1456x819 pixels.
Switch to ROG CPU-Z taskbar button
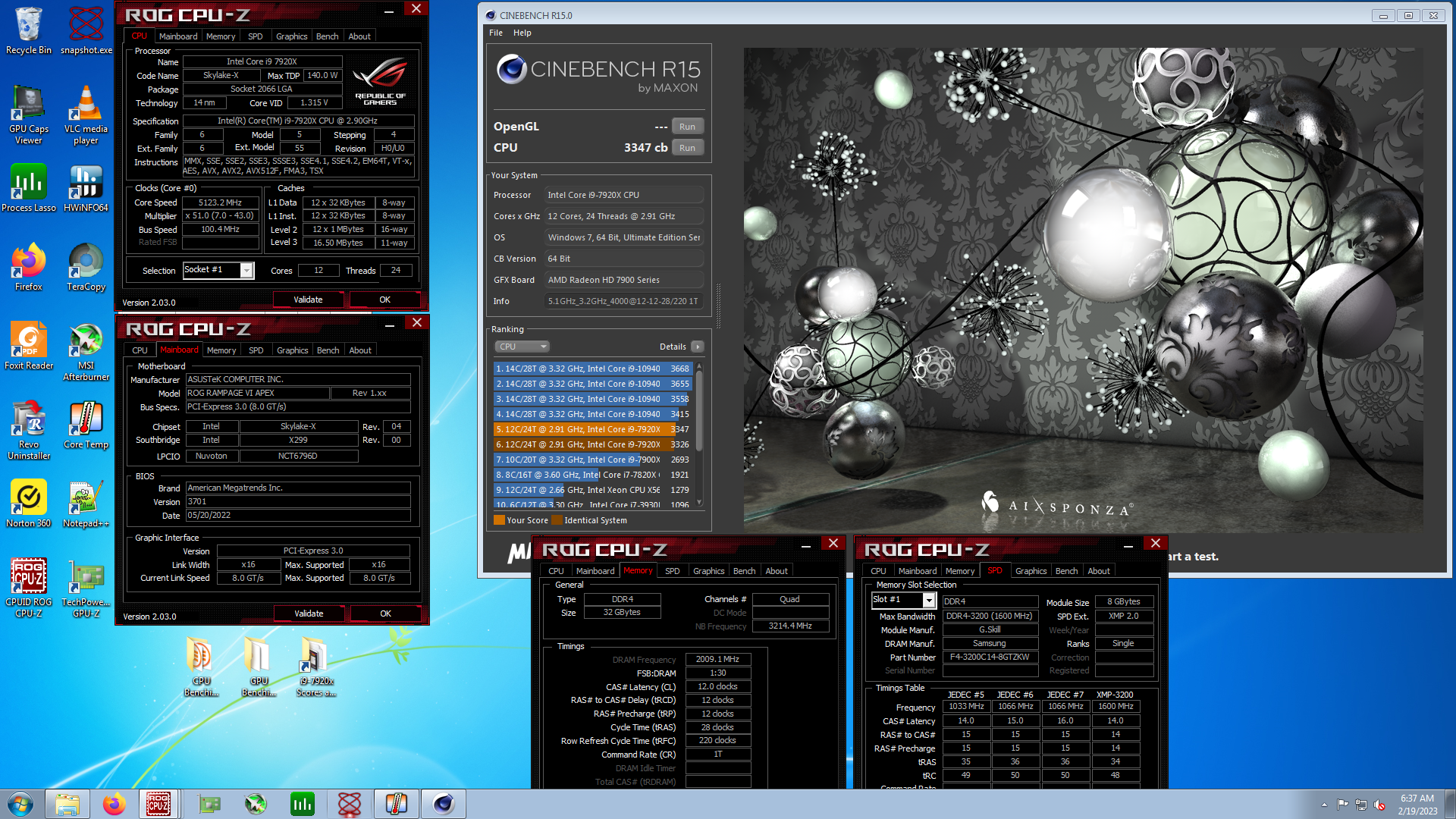tap(158, 804)
